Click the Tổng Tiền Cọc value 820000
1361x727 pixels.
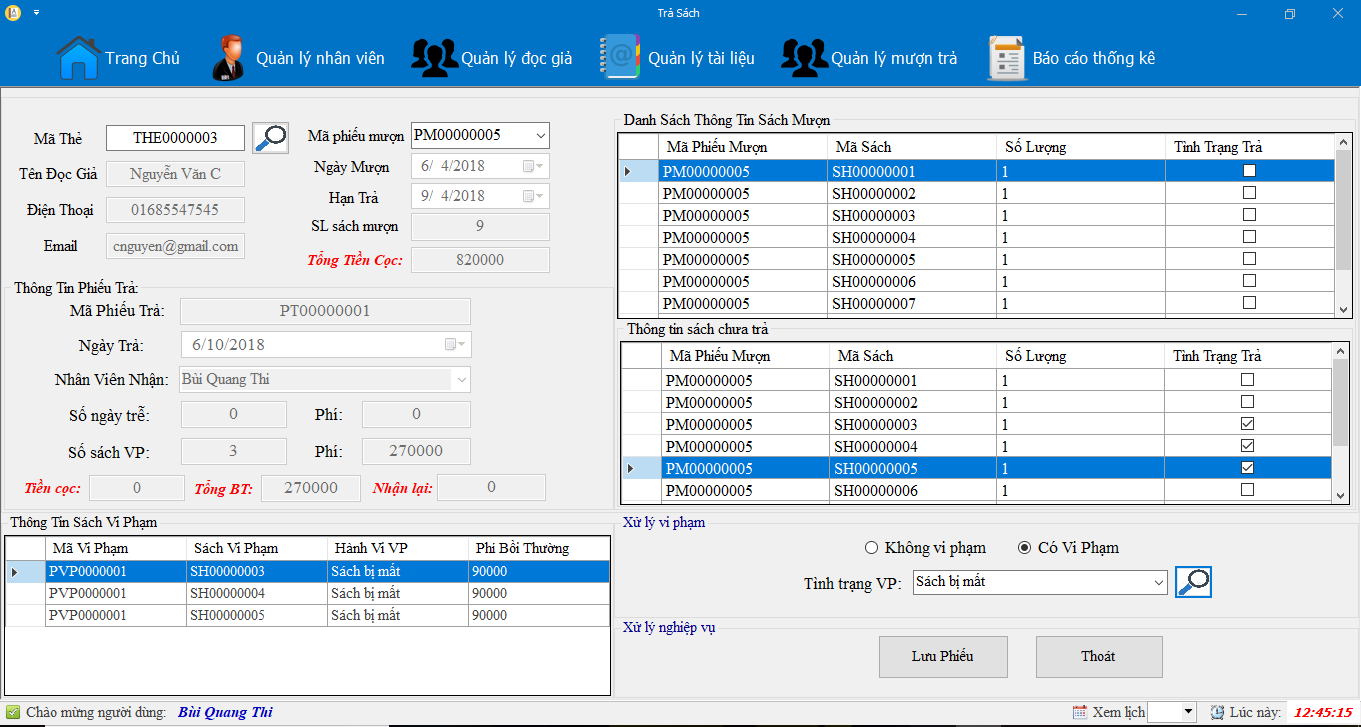480,260
